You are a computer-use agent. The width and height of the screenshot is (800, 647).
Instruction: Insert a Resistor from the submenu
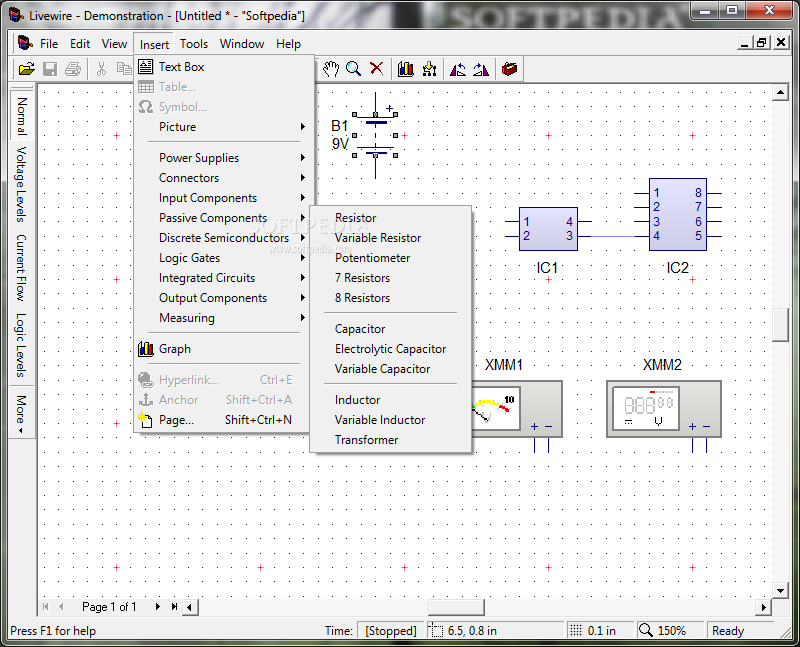(390, 218)
